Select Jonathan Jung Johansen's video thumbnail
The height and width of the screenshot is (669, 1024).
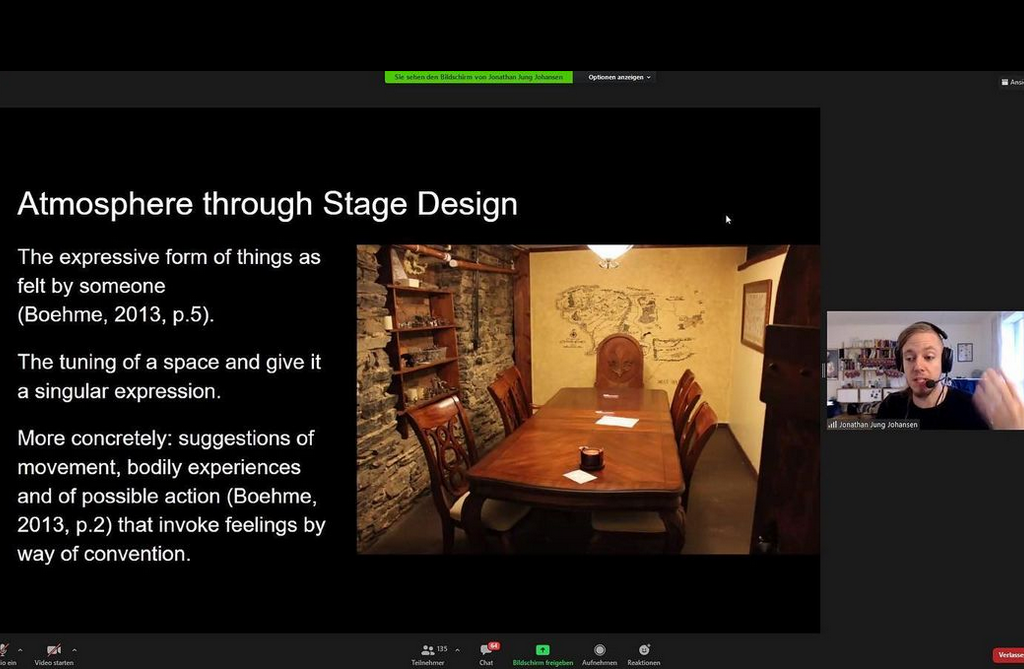[x=925, y=370]
